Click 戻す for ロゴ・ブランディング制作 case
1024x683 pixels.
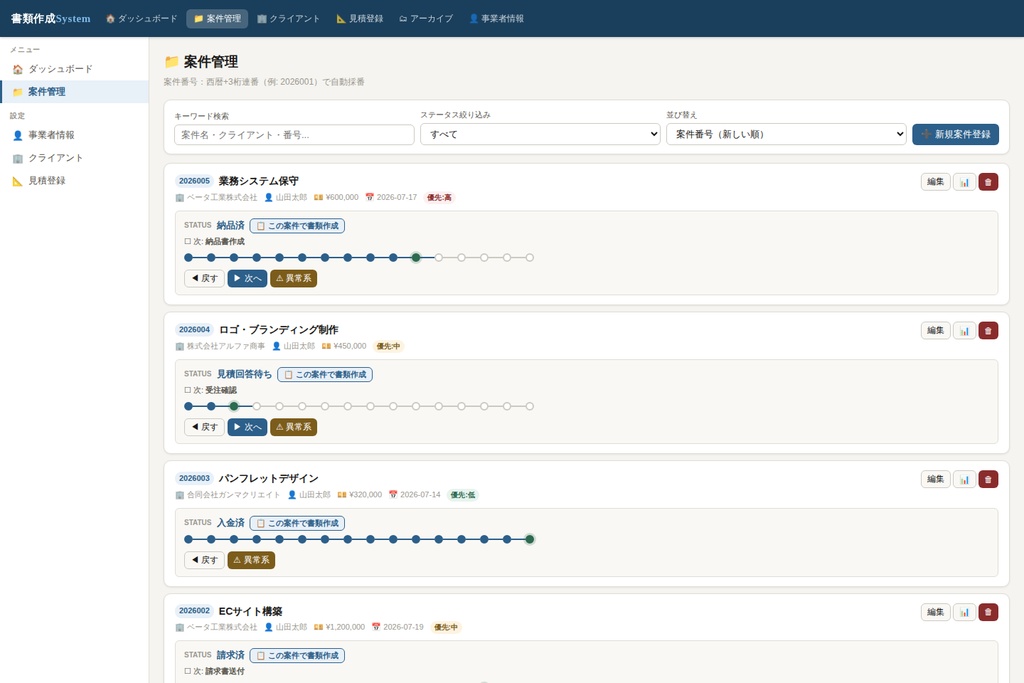click(x=204, y=427)
